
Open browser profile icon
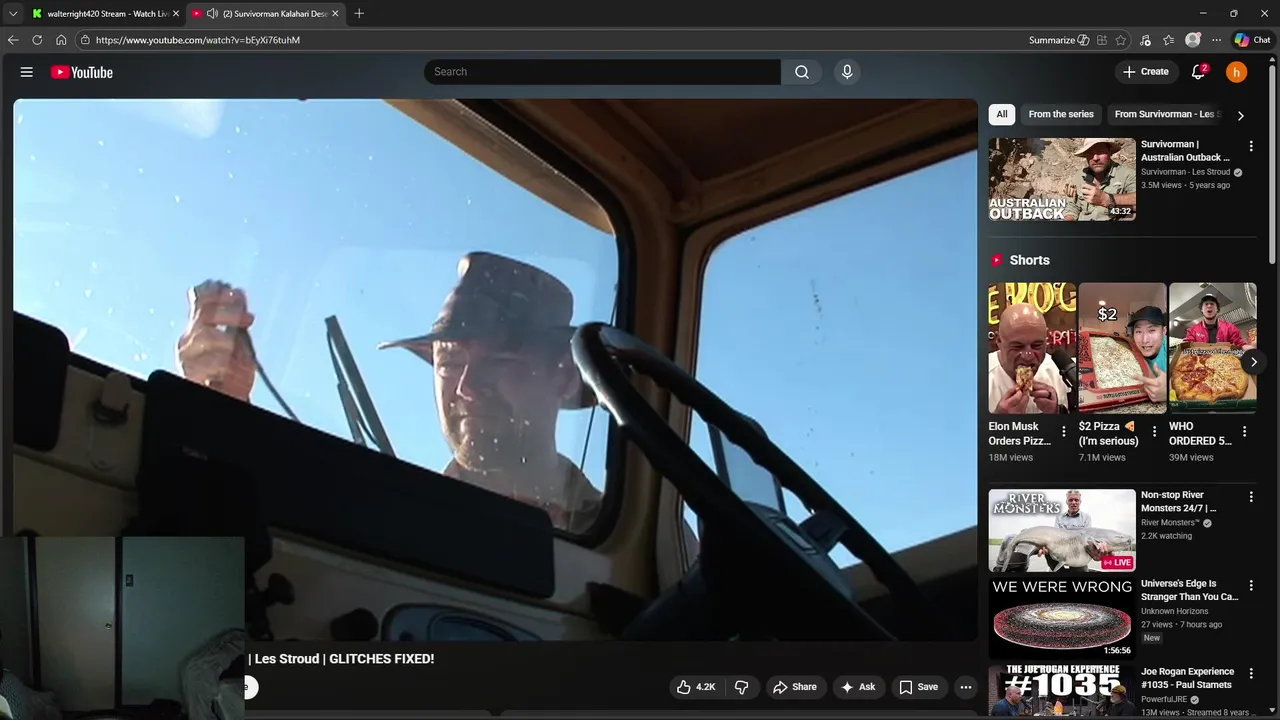(x=1192, y=40)
